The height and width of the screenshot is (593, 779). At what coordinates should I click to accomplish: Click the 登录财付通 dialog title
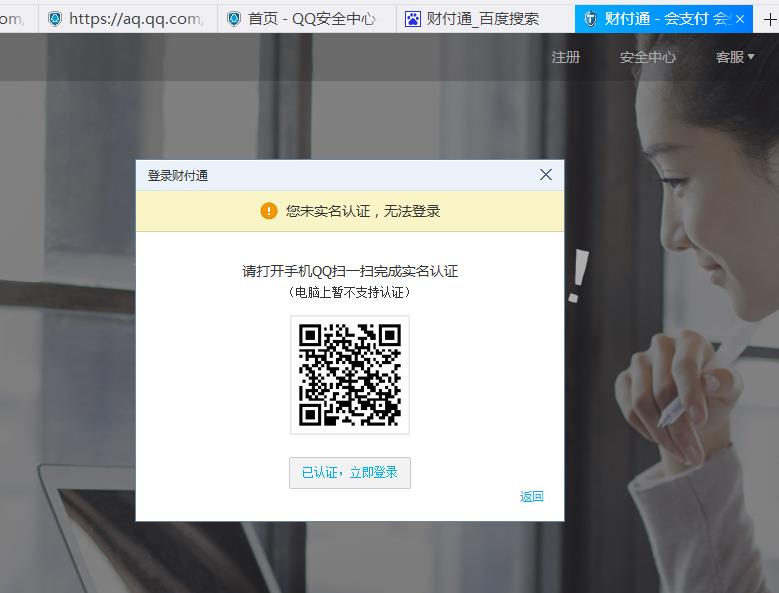point(178,175)
